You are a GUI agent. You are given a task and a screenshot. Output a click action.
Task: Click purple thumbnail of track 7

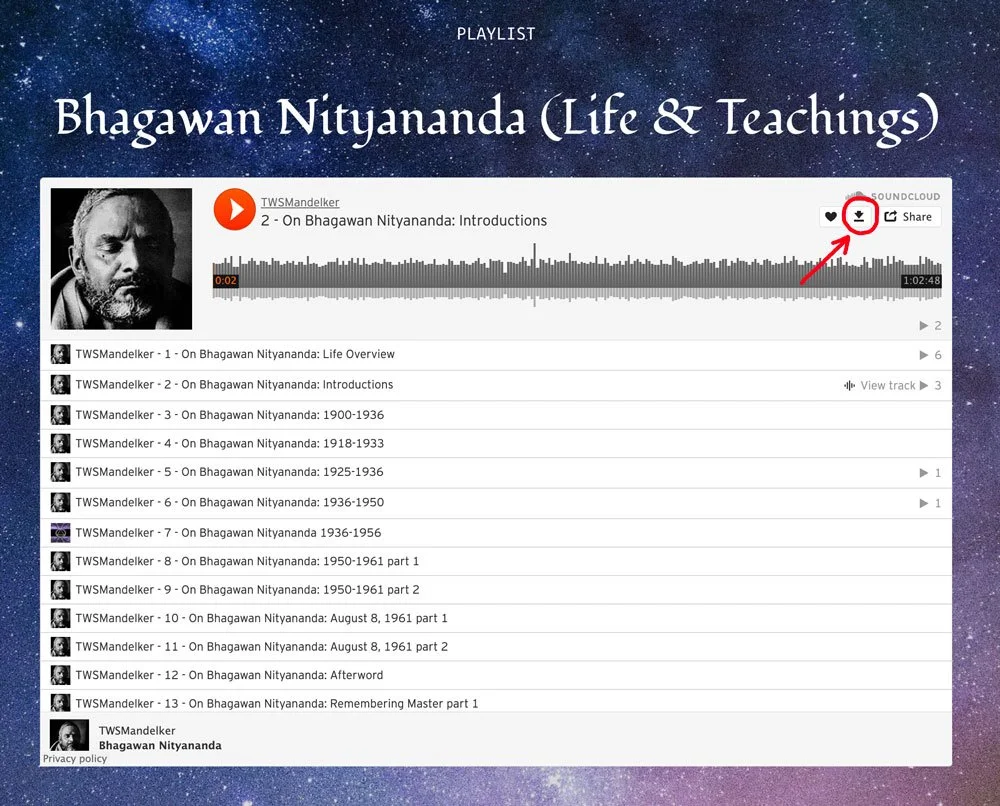[61, 533]
